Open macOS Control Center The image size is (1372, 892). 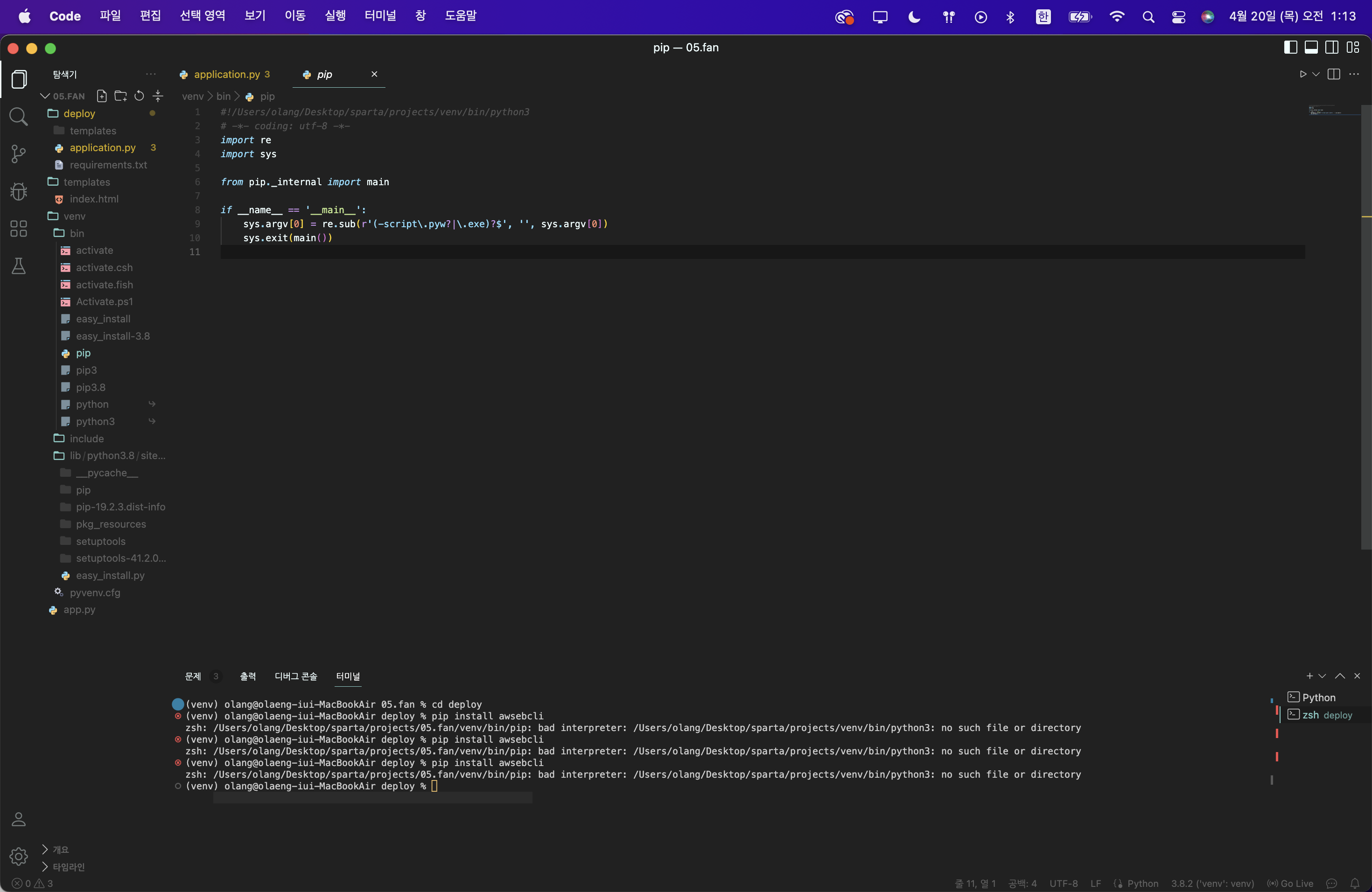tap(1178, 17)
